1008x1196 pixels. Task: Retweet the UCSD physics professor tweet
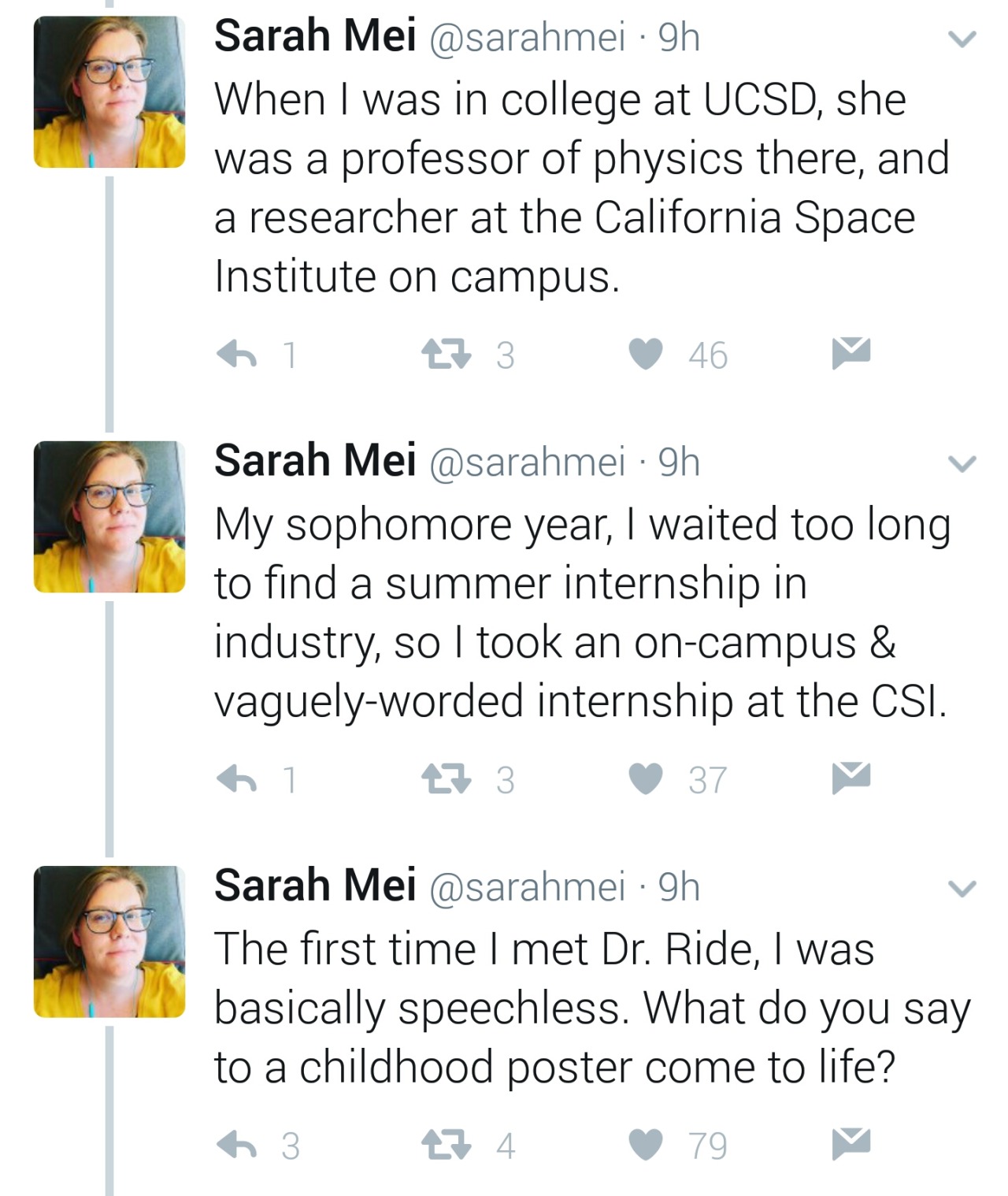coord(447,355)
